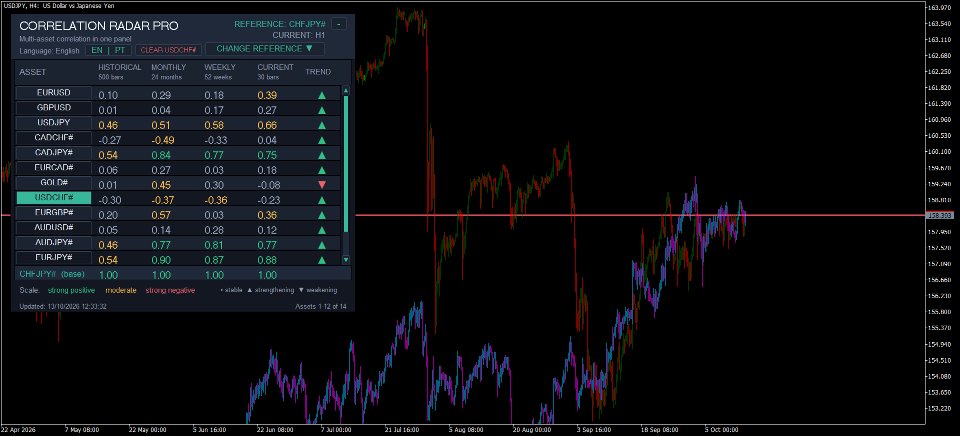Click the Updated timestamp text

[x=63, y=306]
